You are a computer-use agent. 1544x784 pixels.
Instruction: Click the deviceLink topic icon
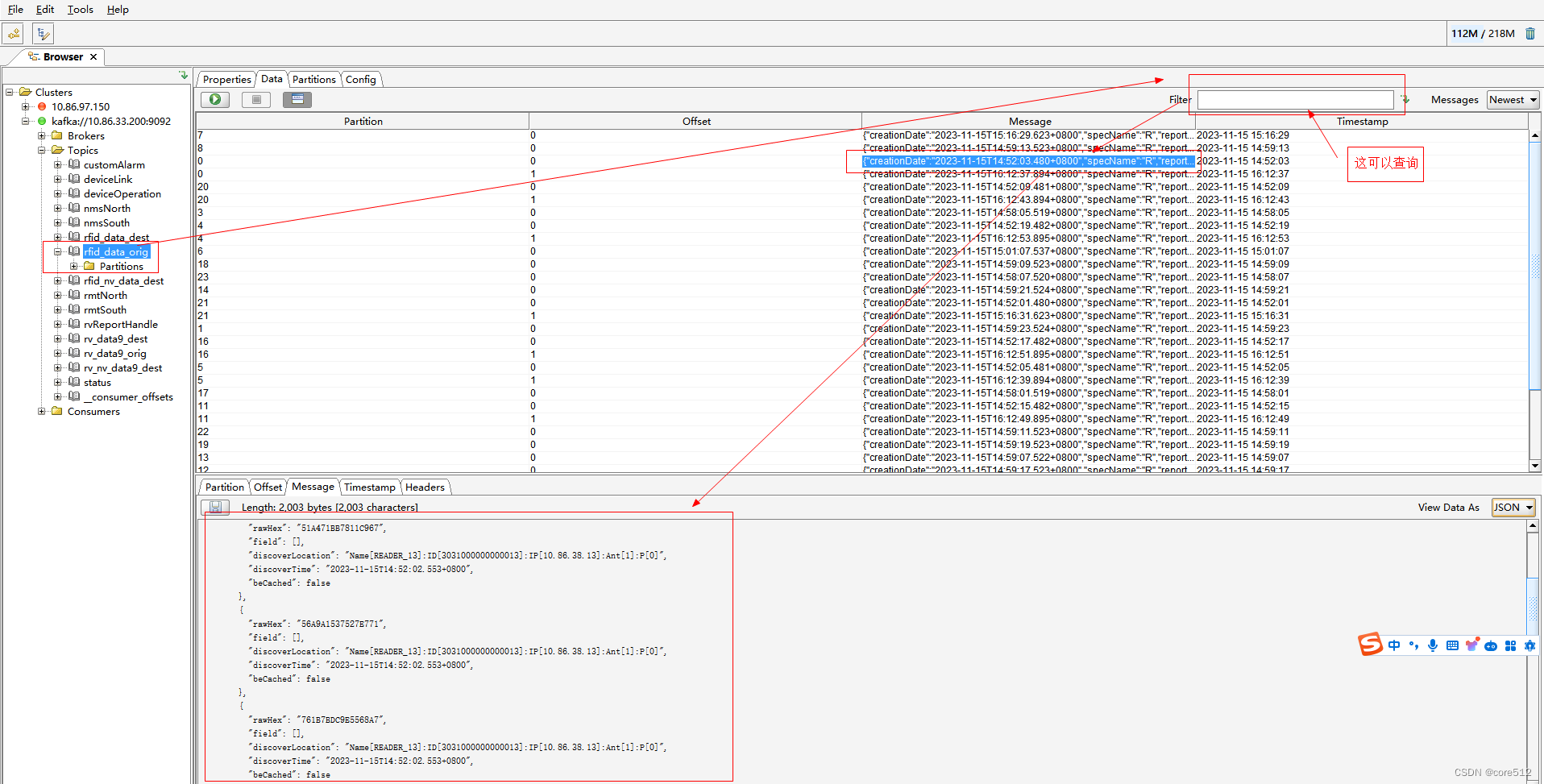(x=74, y=179)
